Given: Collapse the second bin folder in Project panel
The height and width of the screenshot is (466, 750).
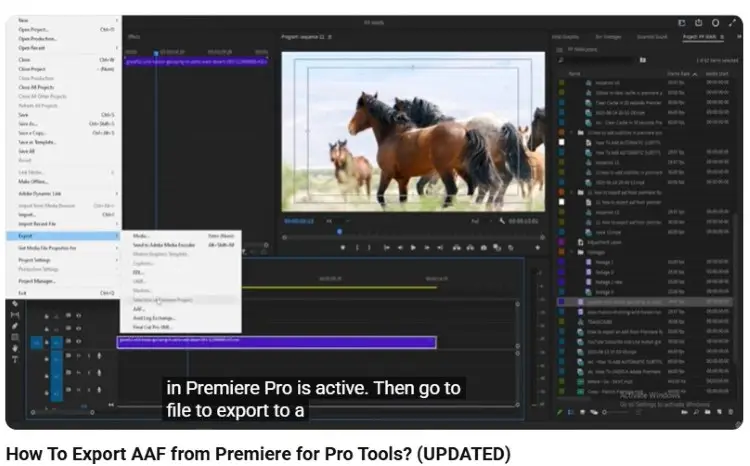Looking at the screenshot, I should click(x=571, y=192).
